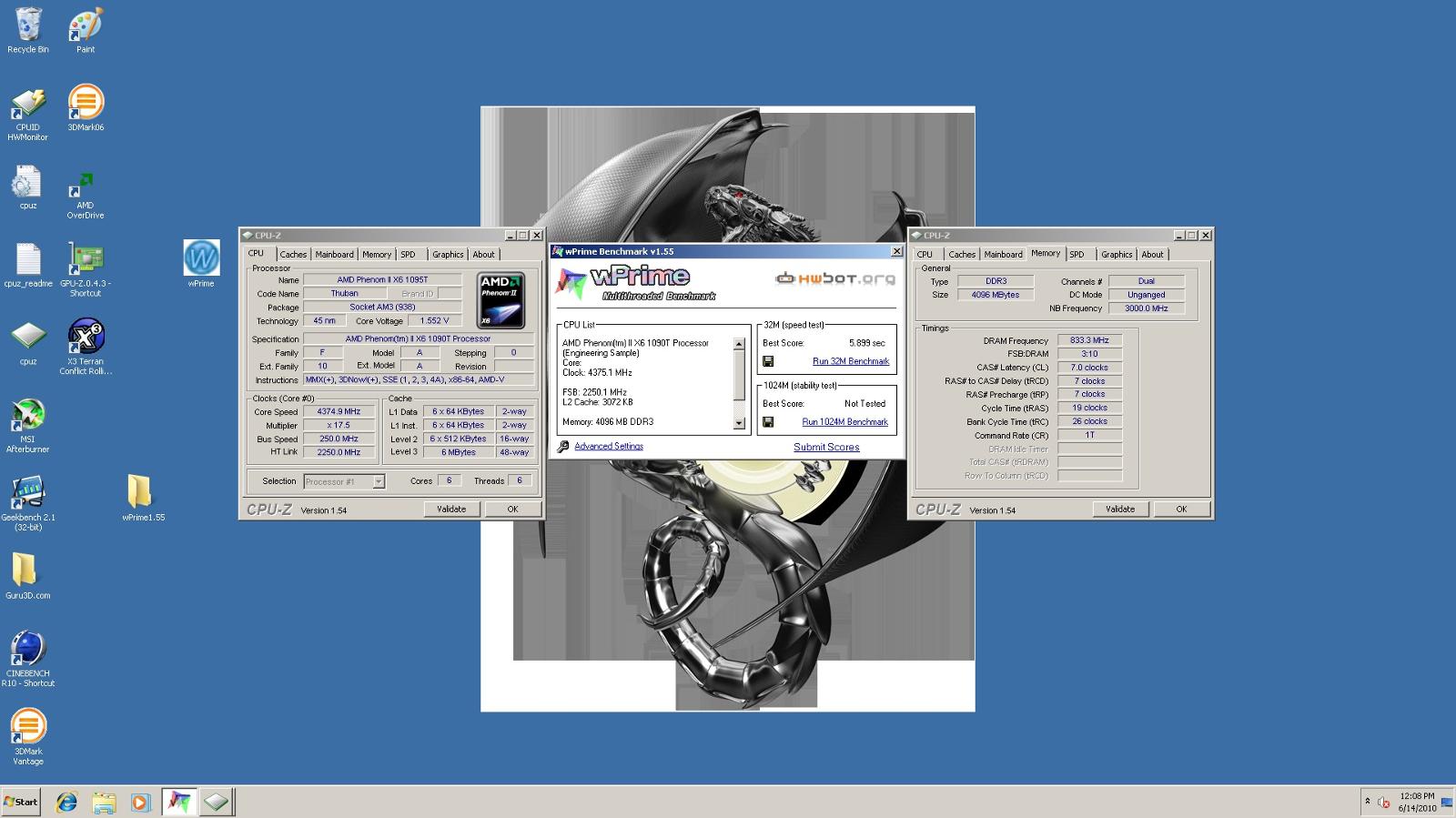Click the save icon beside Run 1024M Benchmark
The height and width of the screenshot is (818, 1456).
click(768, 422)
